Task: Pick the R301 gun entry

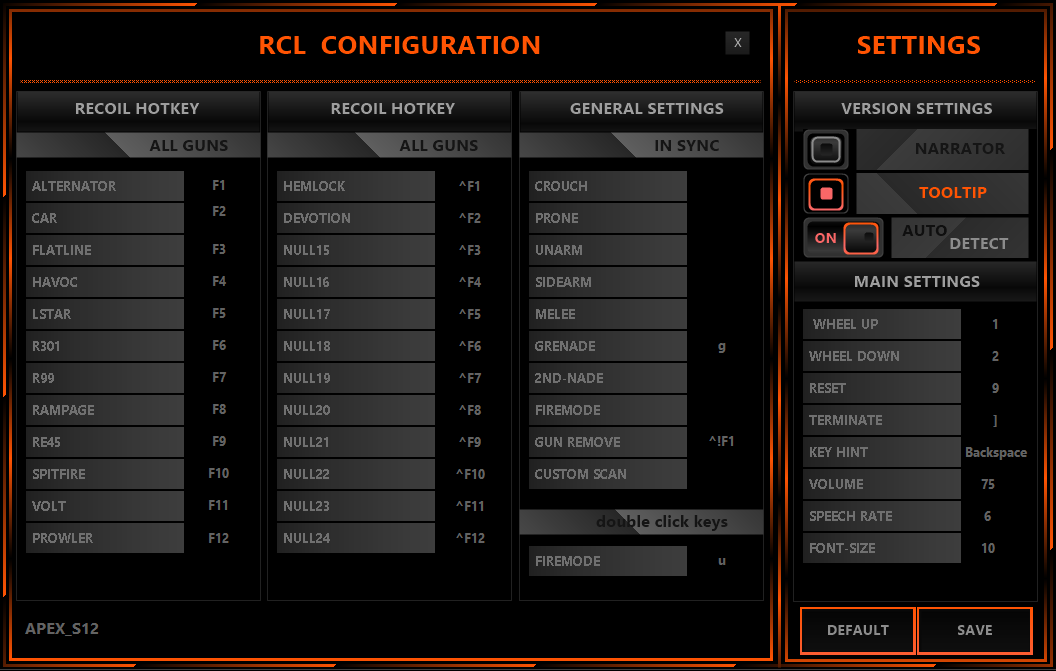Action: point(104,346)
